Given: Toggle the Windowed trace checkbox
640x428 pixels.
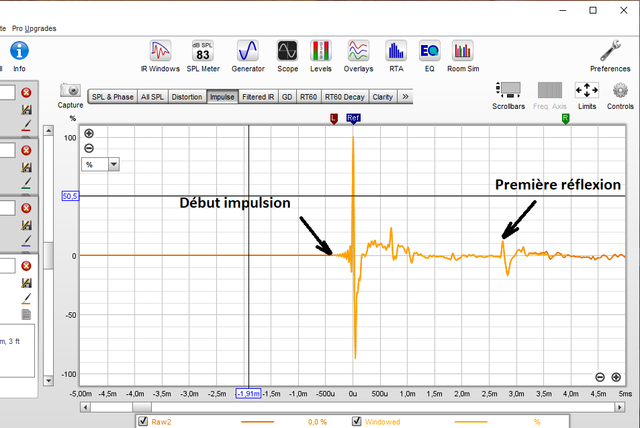Looking at the screenshot, I should click(356, 421).
